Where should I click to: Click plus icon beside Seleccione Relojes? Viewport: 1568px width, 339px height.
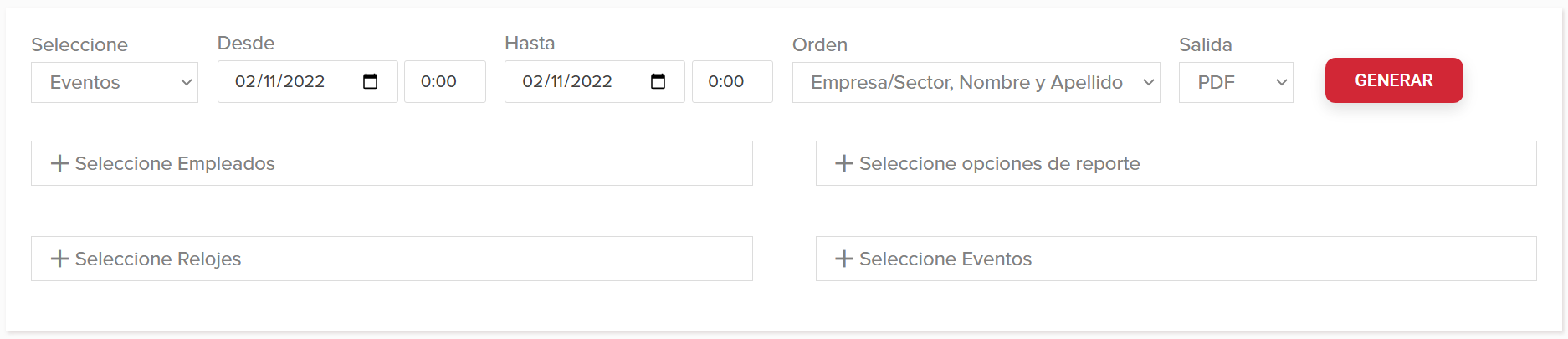pos(59,259)
